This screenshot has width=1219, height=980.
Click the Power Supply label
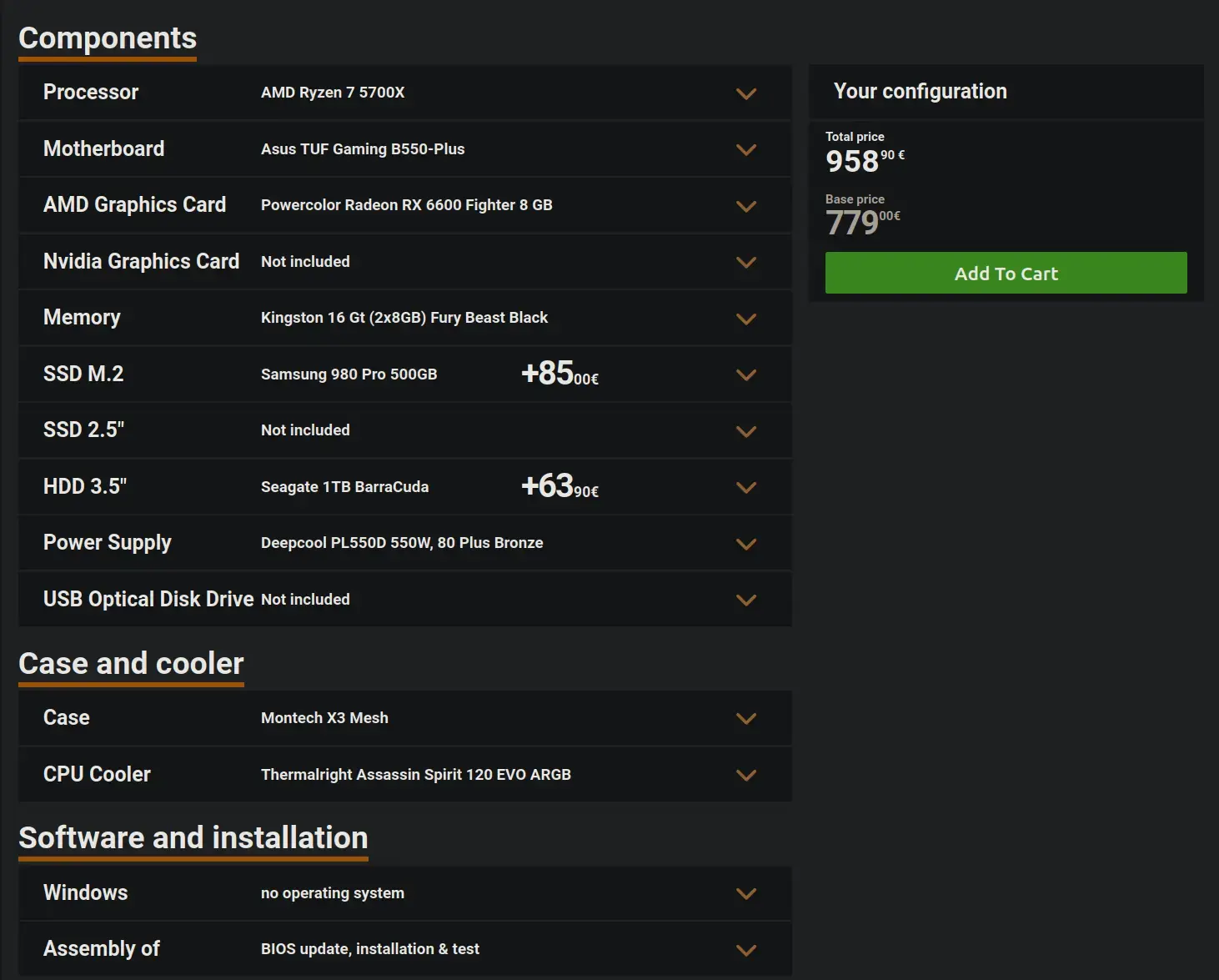[x=108, y=543]
